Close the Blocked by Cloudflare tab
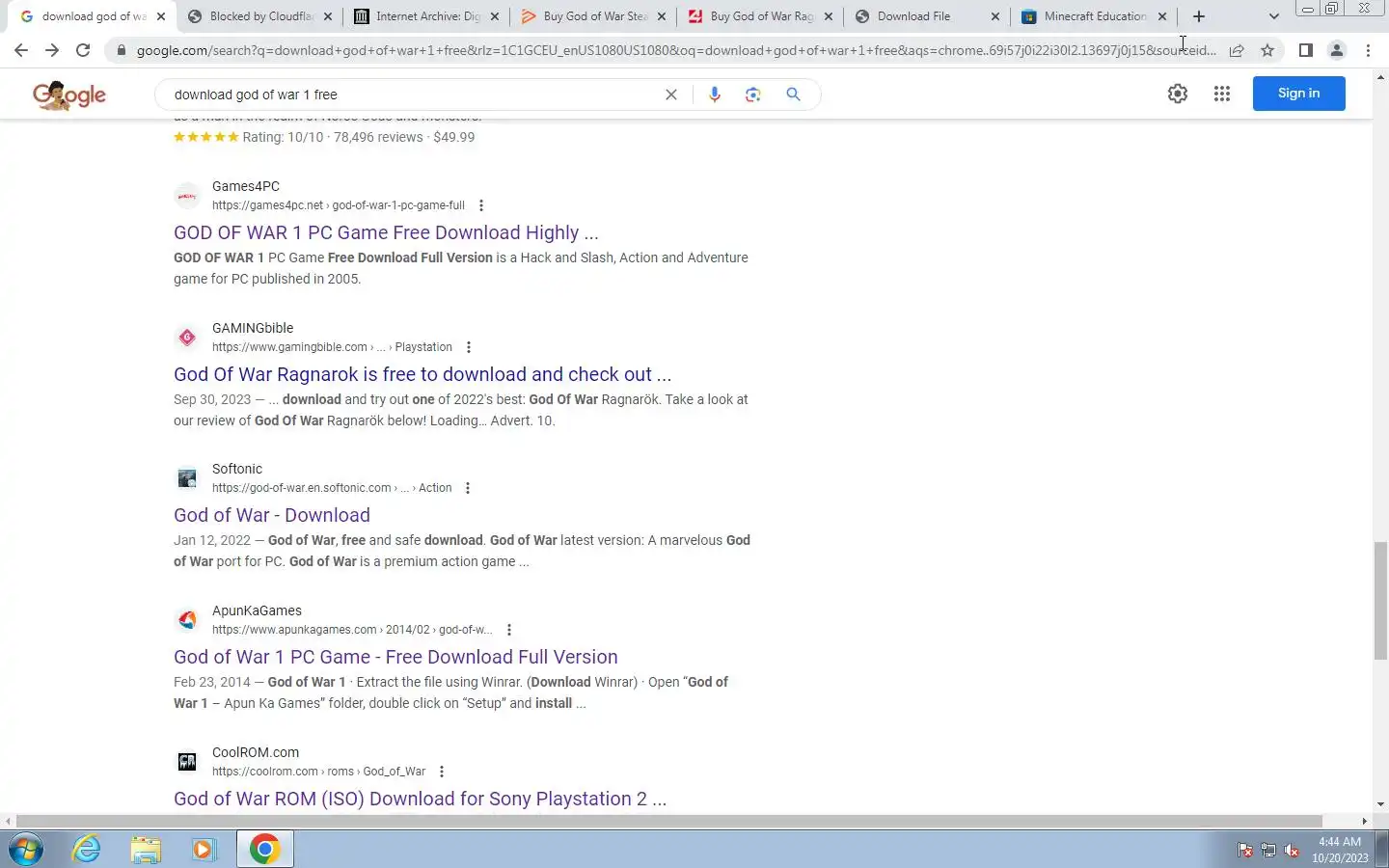Image resolution: width=1389 pixels, height=868 pixels. click(x=328, y=16)
